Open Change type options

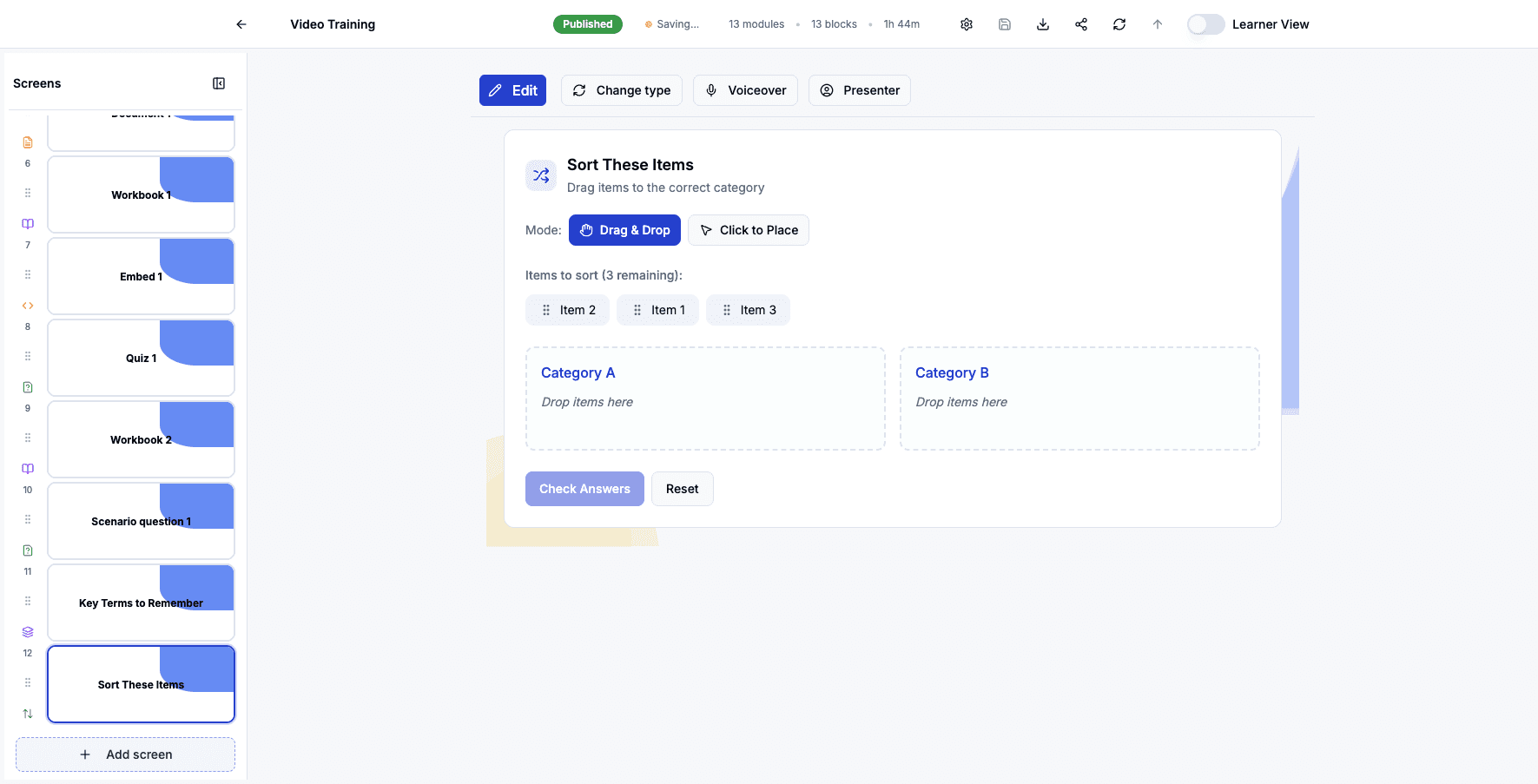[x=622, y=89]
